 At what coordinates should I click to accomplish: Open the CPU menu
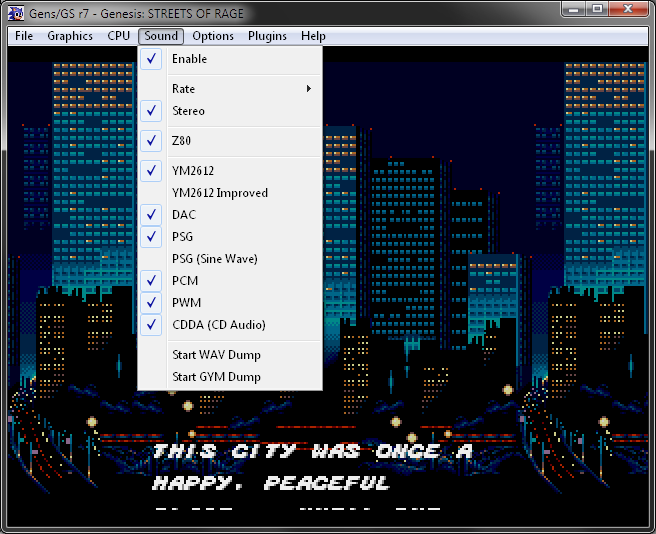tap(118, 36)
